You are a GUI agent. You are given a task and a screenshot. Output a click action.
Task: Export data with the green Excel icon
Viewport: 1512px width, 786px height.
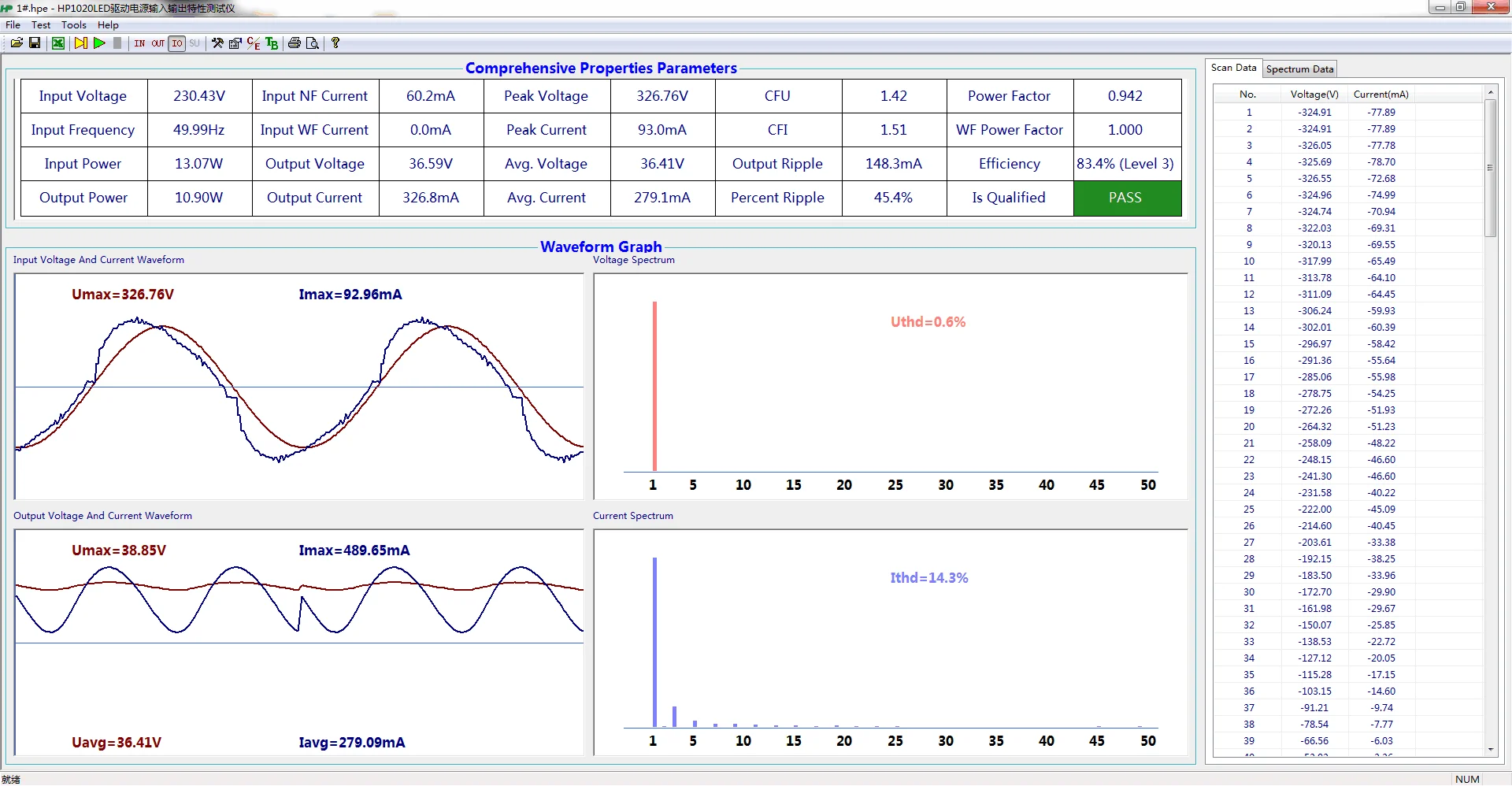tap(58, 43)
